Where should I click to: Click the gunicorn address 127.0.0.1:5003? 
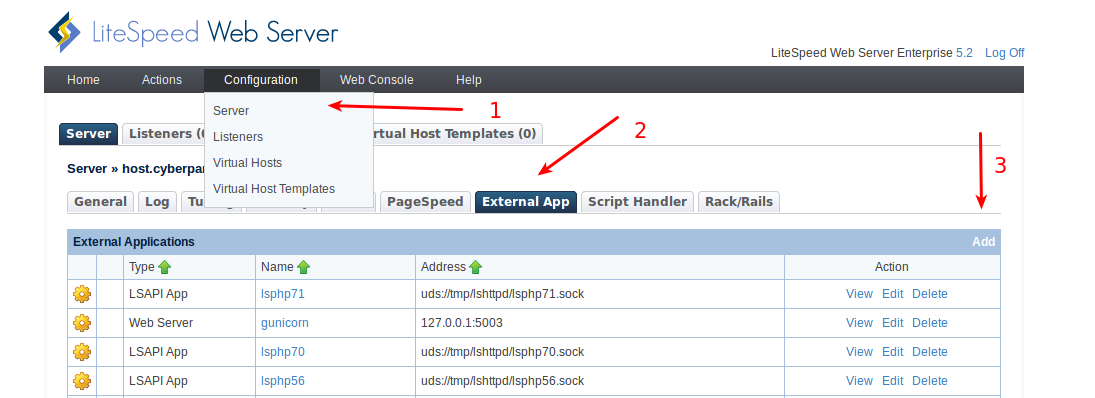[462, 323]
